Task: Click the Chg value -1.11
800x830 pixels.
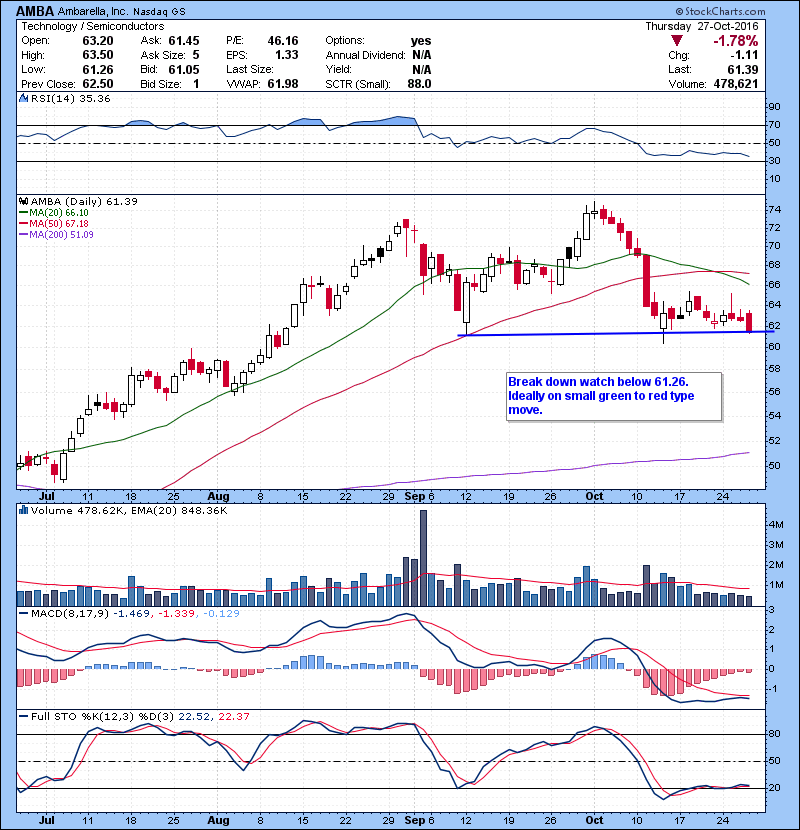Action: (x=744, y=55)
